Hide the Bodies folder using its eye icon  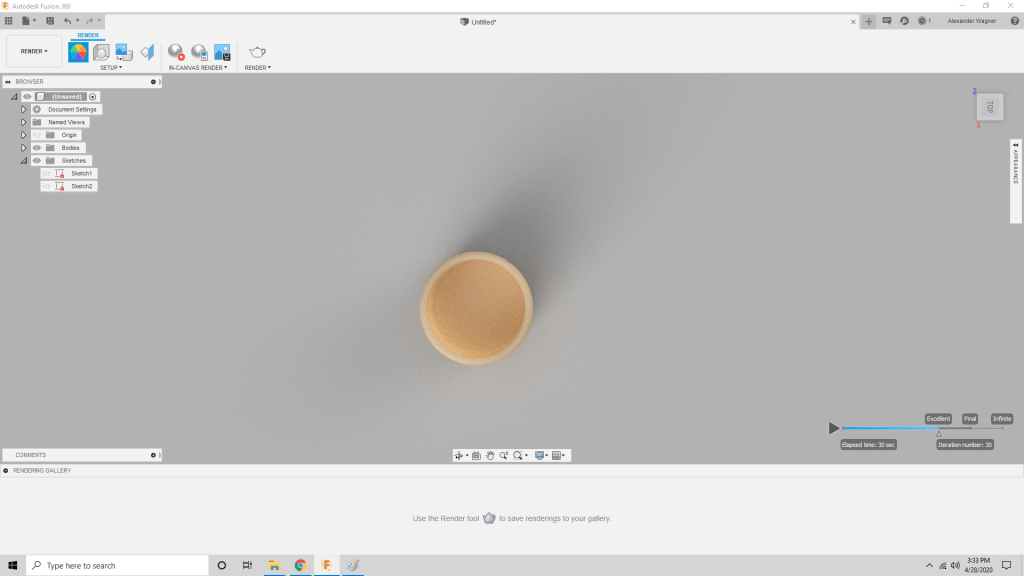37,148
